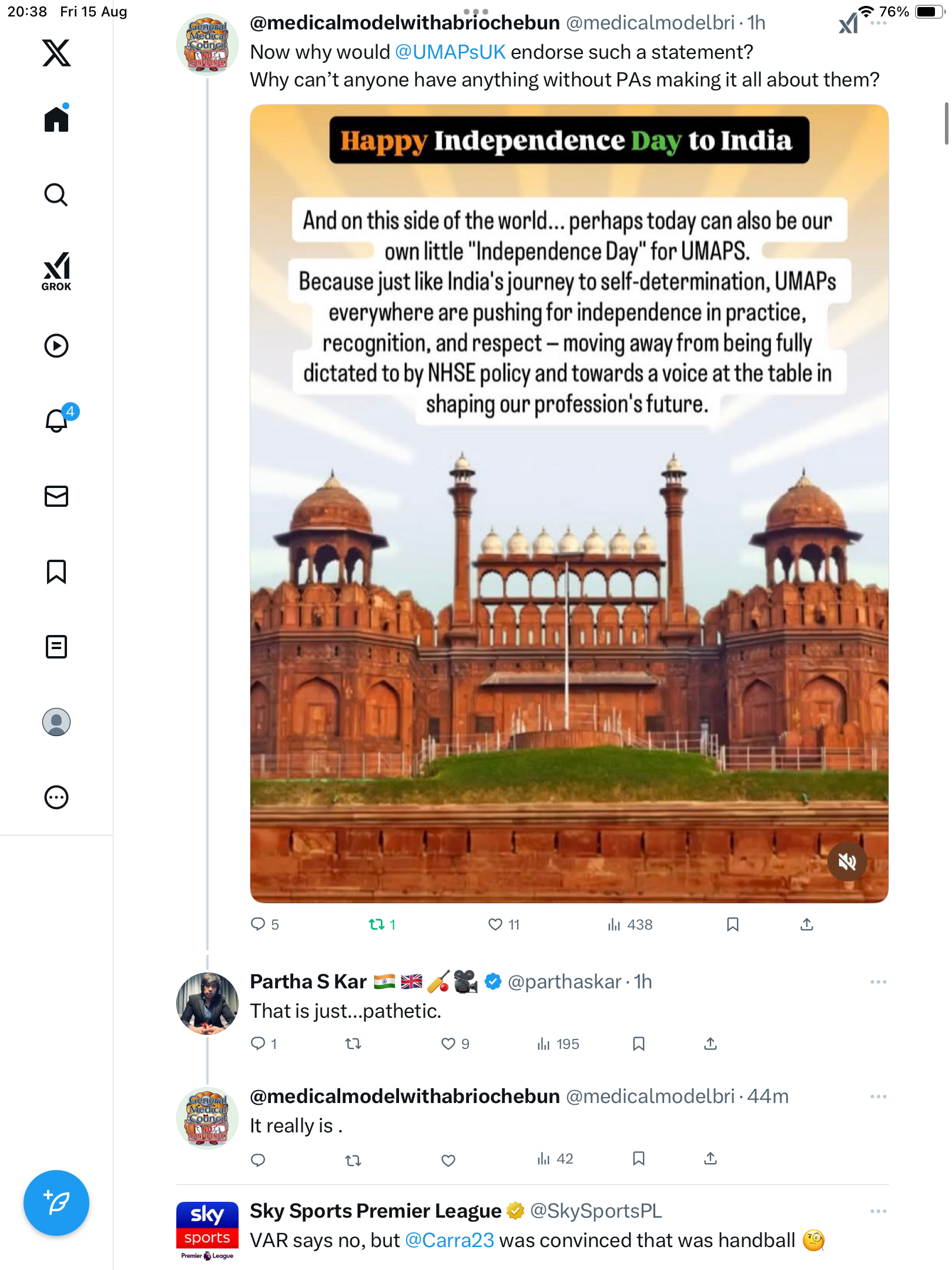Click the video play circle sidebar icon
Image resolution: width=952 pixels, height=1270 pixels.
coord(56,346)
